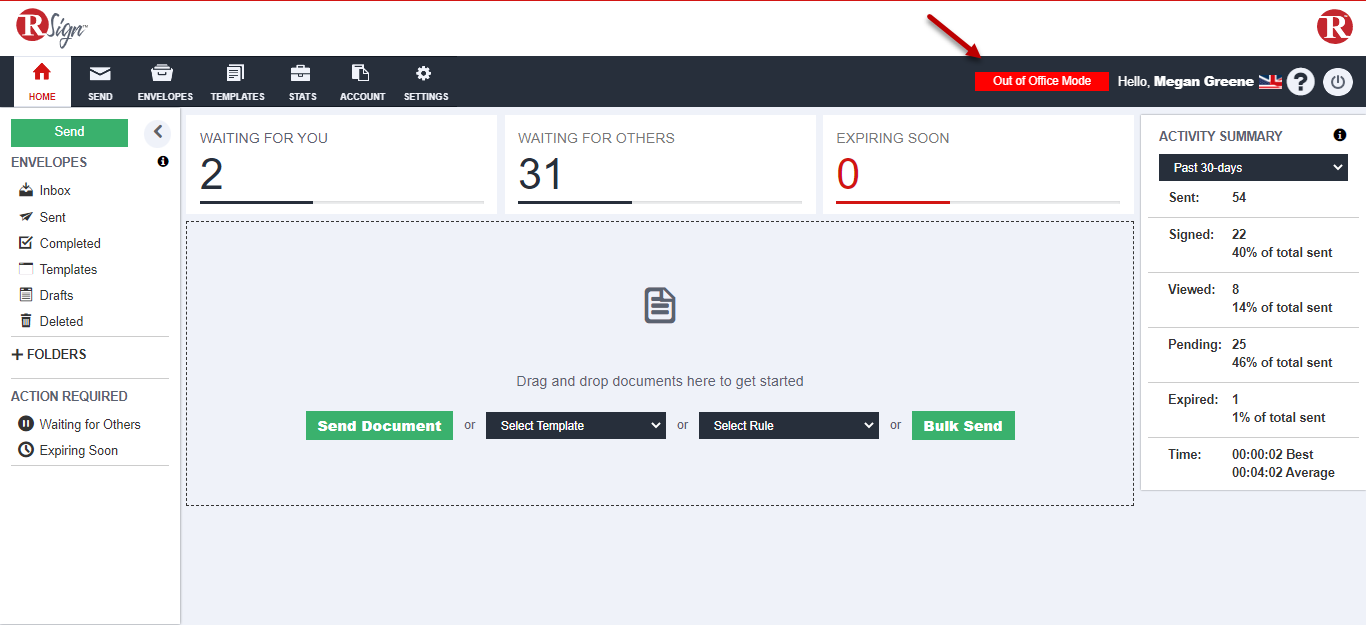Image resolution: width=1366 pixels, height=625 pixels.
Task: Click the Send Document button
Action: tap(379, 425)
